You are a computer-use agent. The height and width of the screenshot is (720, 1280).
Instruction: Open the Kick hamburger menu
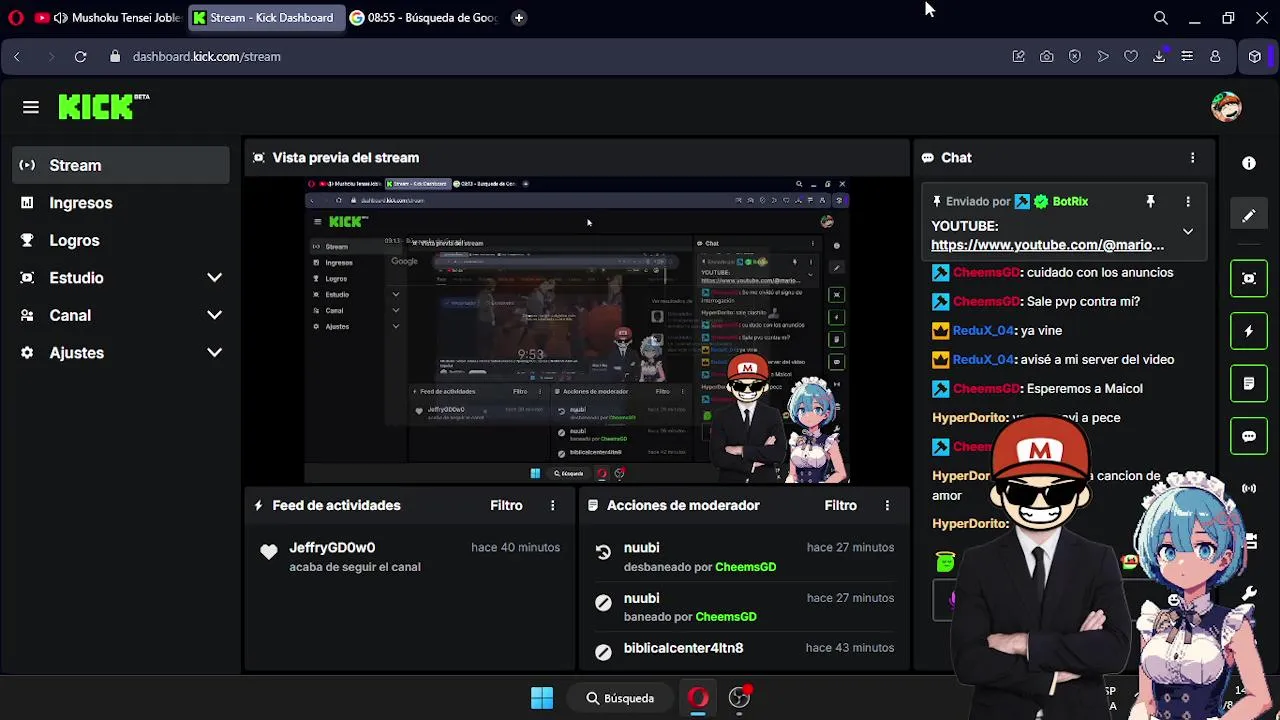[31, 107]
